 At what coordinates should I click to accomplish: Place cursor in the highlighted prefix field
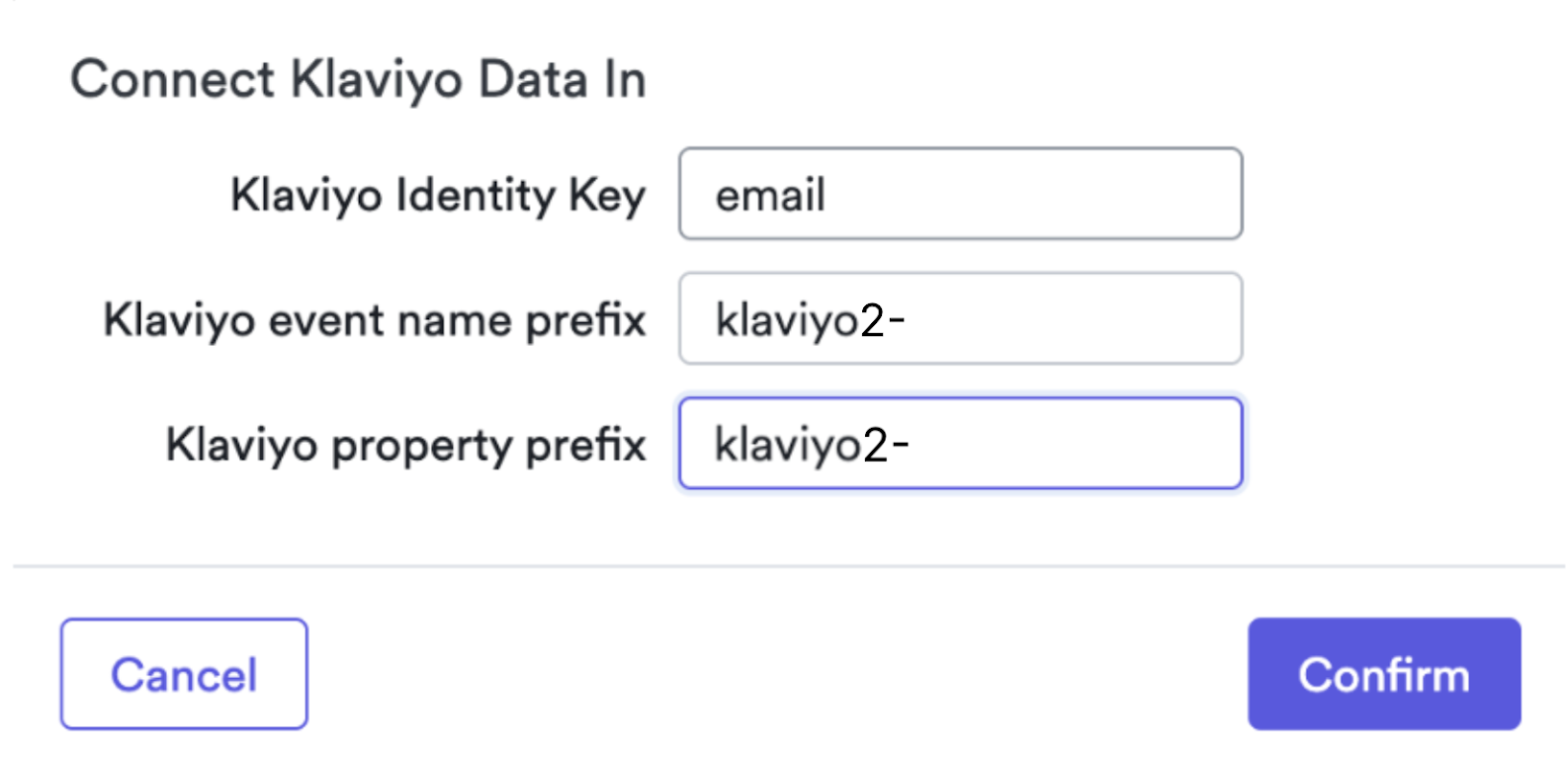pyautogui.click(x=959, y=443)
